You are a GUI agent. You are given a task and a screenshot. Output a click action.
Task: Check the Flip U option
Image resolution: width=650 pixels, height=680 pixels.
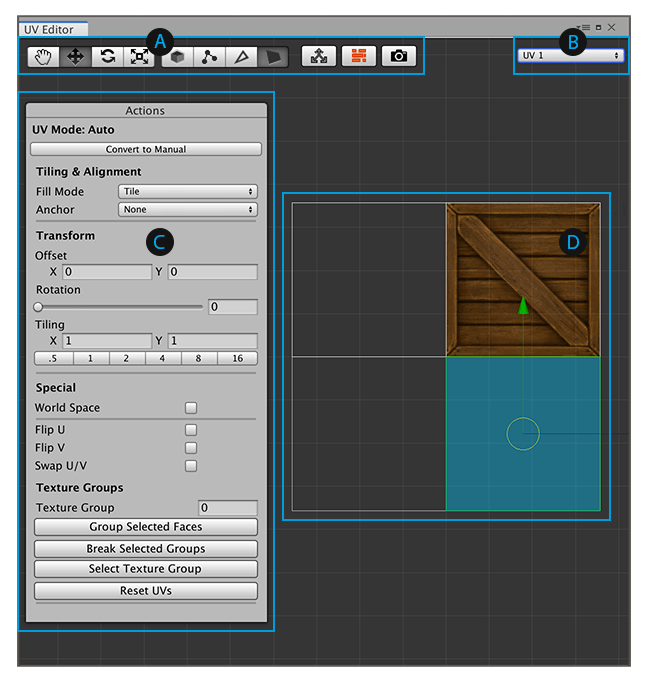[x=191, y=430]
